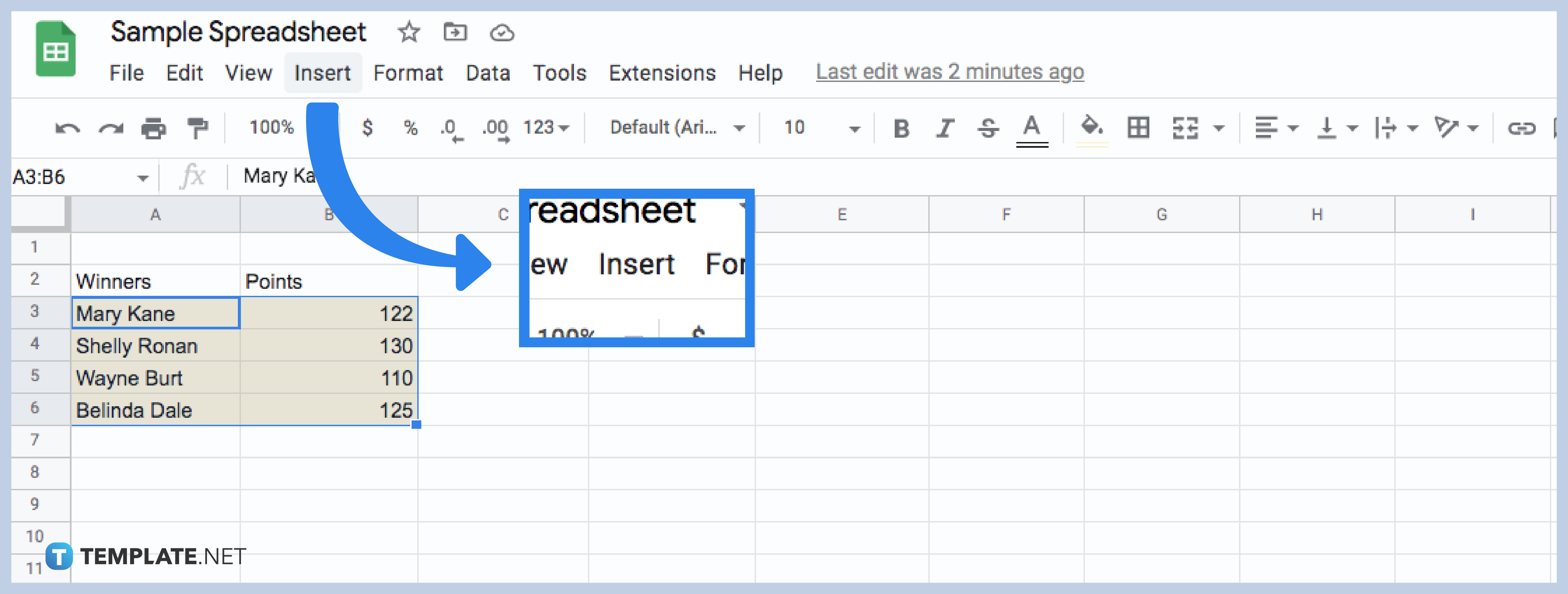Screen dimensions: 1568x594
Task: Open the Print dialog
Action: (154, 128)
